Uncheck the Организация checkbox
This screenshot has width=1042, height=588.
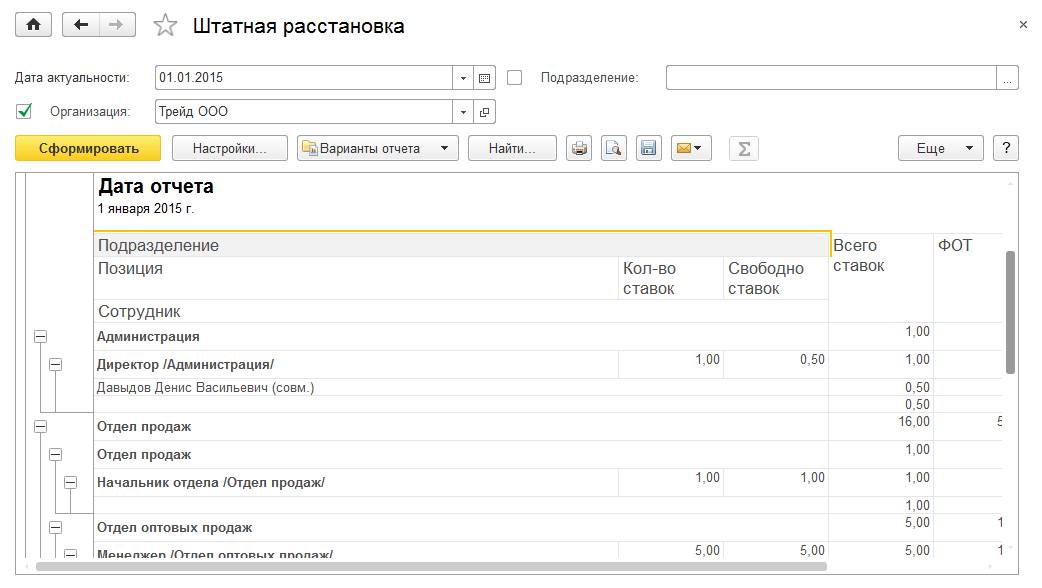25,111
